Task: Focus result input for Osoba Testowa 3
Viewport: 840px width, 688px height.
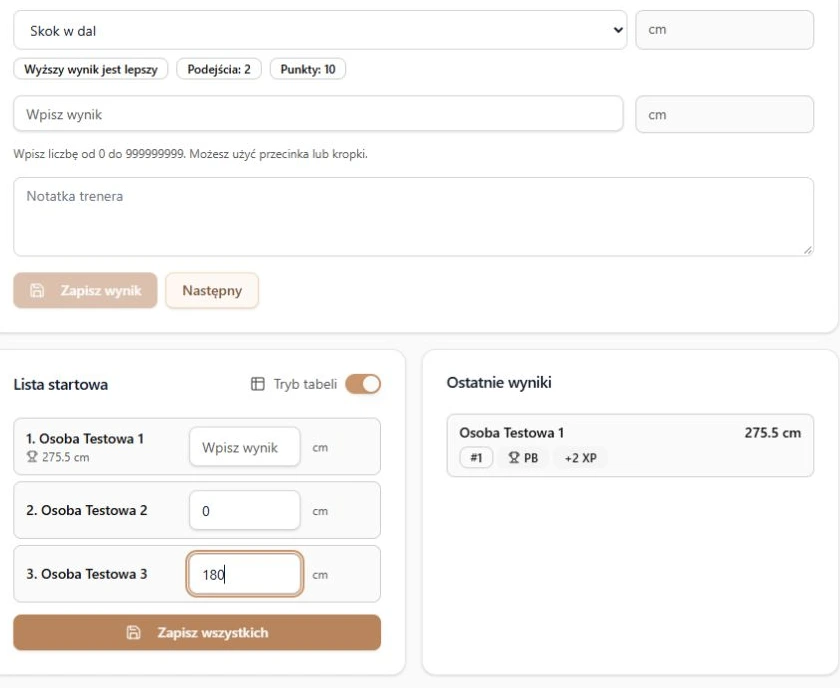Action: pos(245,574)
